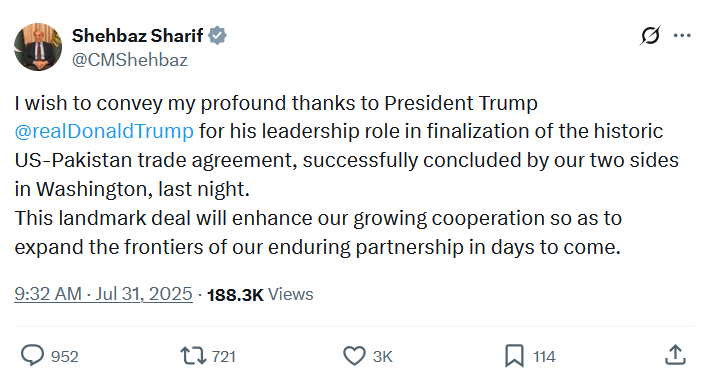Click the 3K likes count
Viewport: 707px width, 381px height.
[383, 357]
